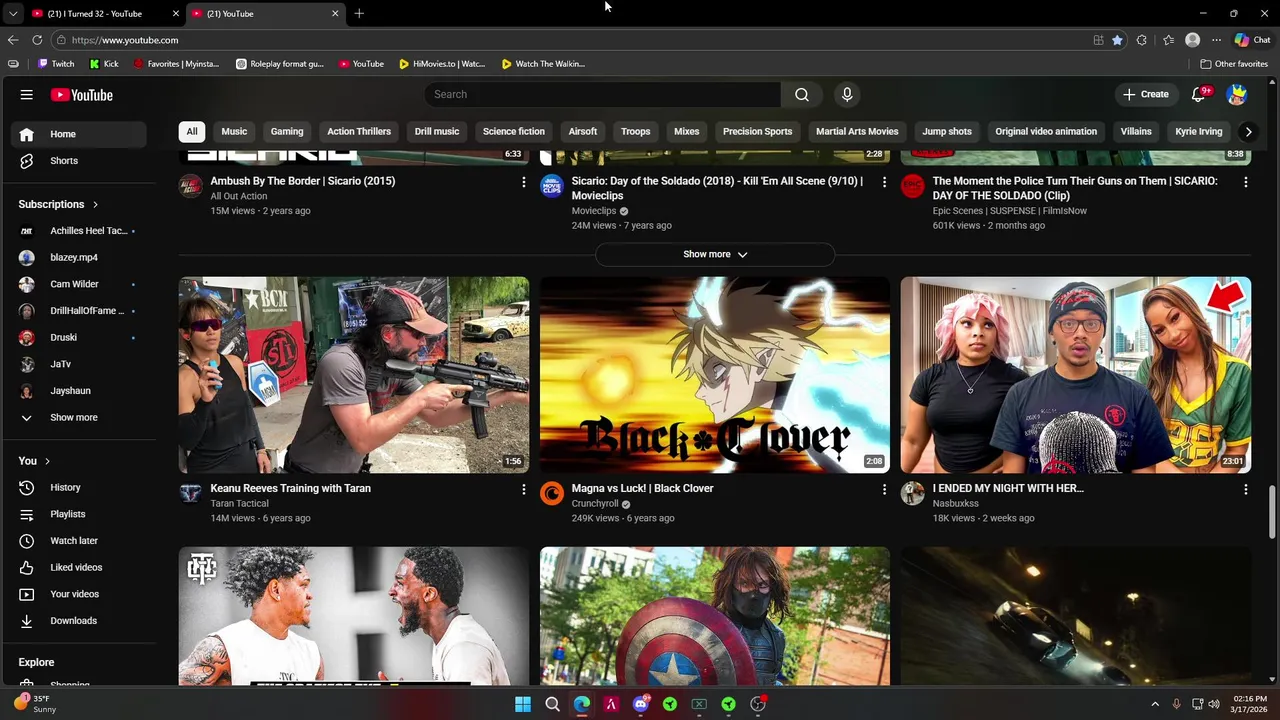This screenshot has width=1280, height=720.
Task: Open options for I ENDED MY NIGHT video
Action: (x=1245, y=489)
